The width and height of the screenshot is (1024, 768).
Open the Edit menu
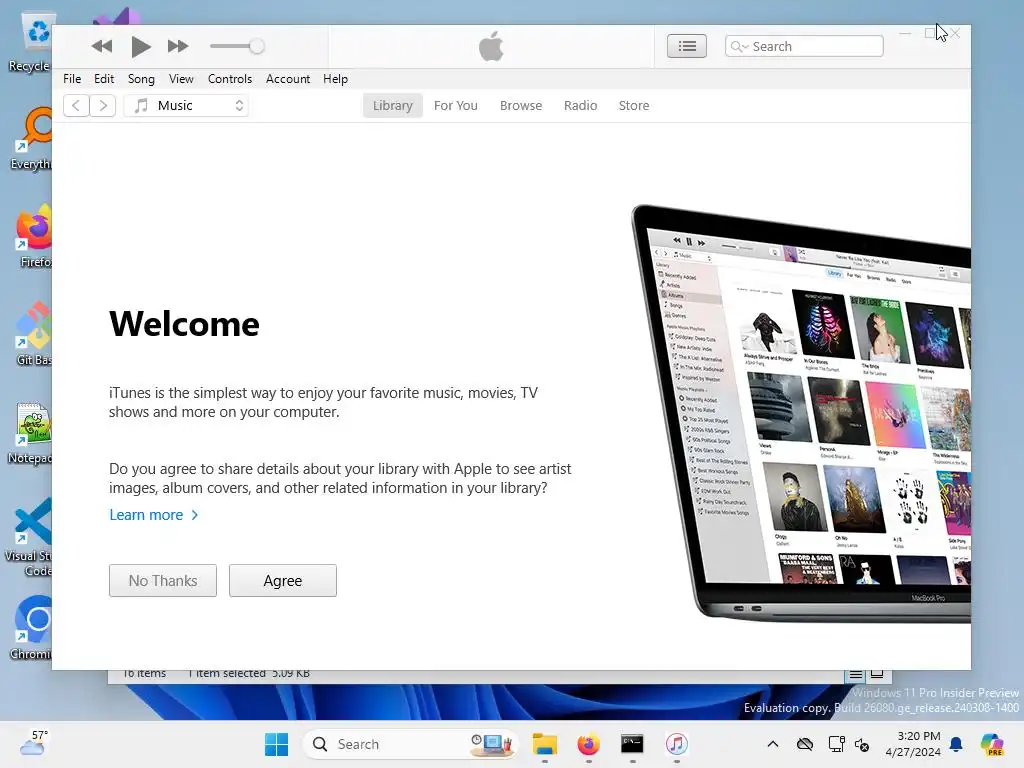pos(104,79)
